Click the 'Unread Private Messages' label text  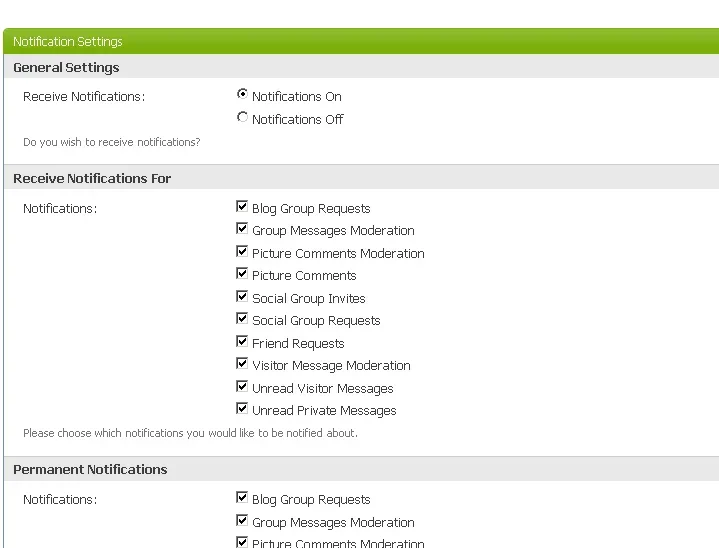[x=324, y=411]
